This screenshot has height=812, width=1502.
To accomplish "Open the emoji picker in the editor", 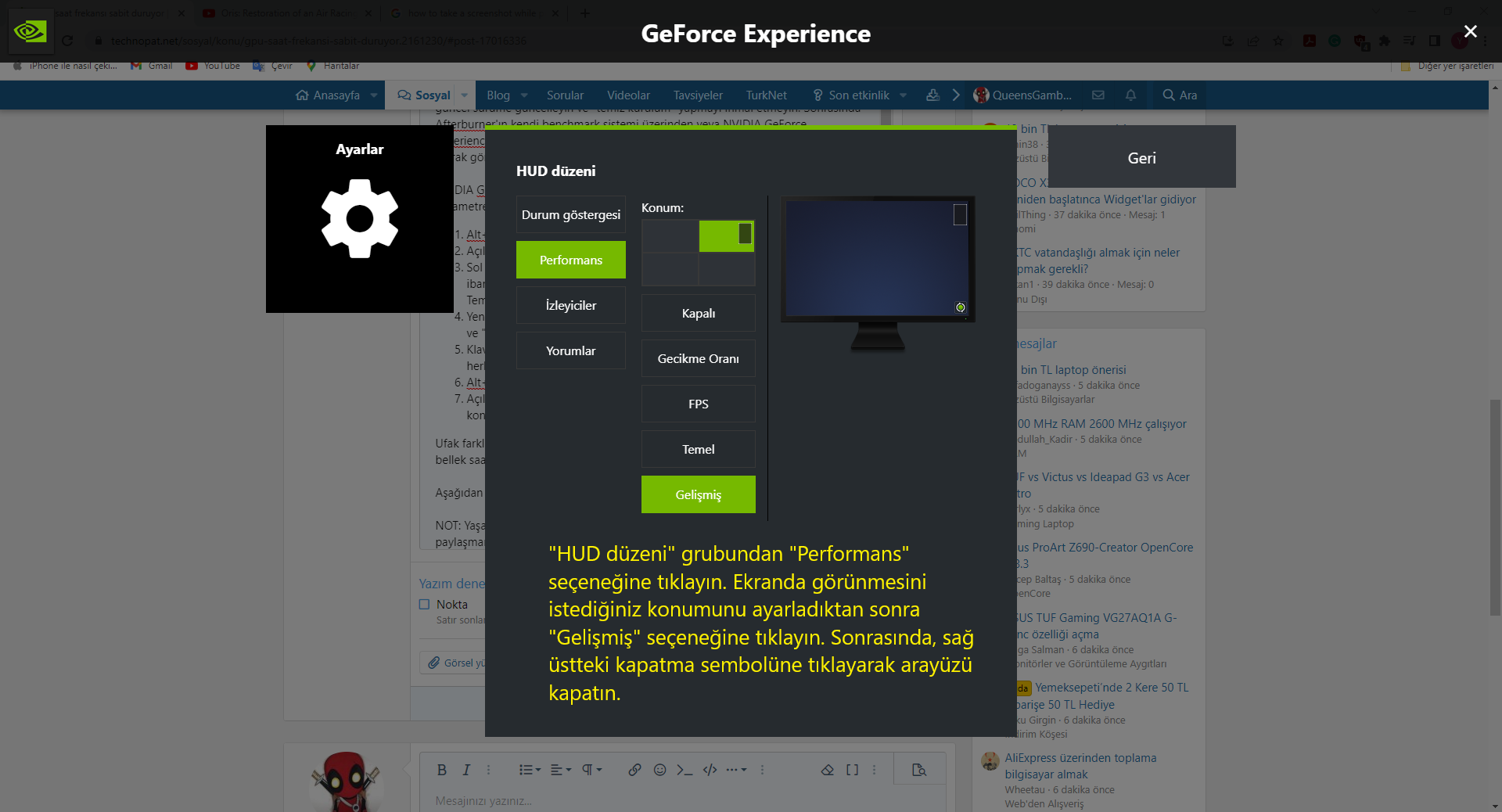I will click(659, 770).
